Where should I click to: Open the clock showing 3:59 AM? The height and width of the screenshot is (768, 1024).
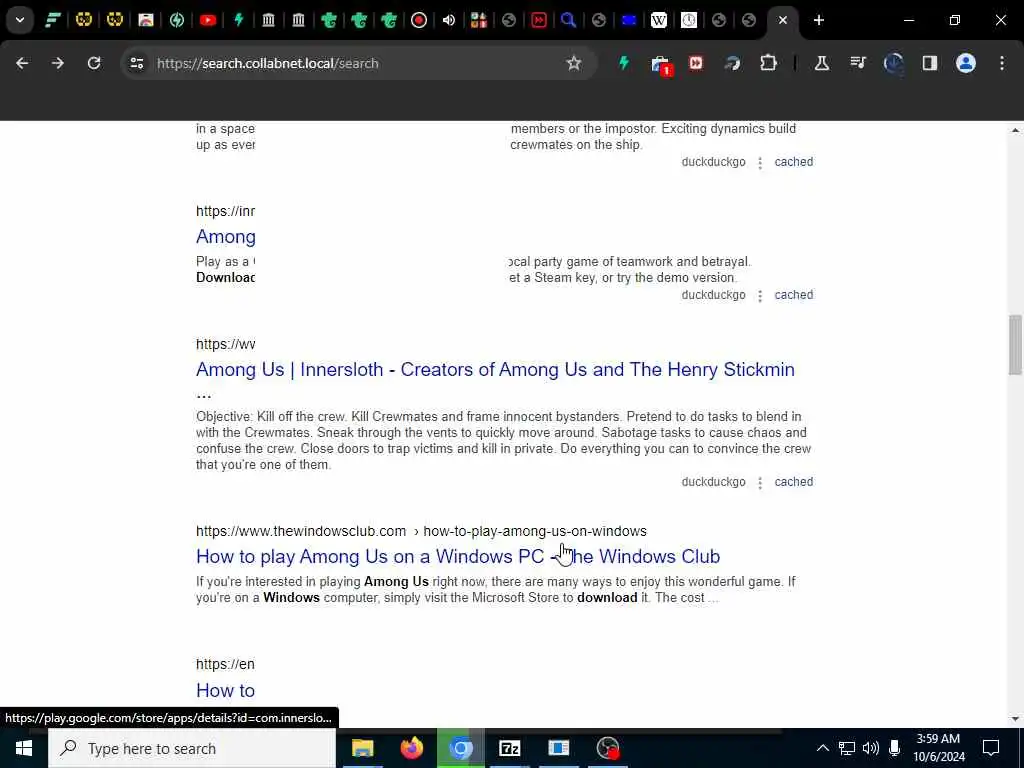click(938, 748)
